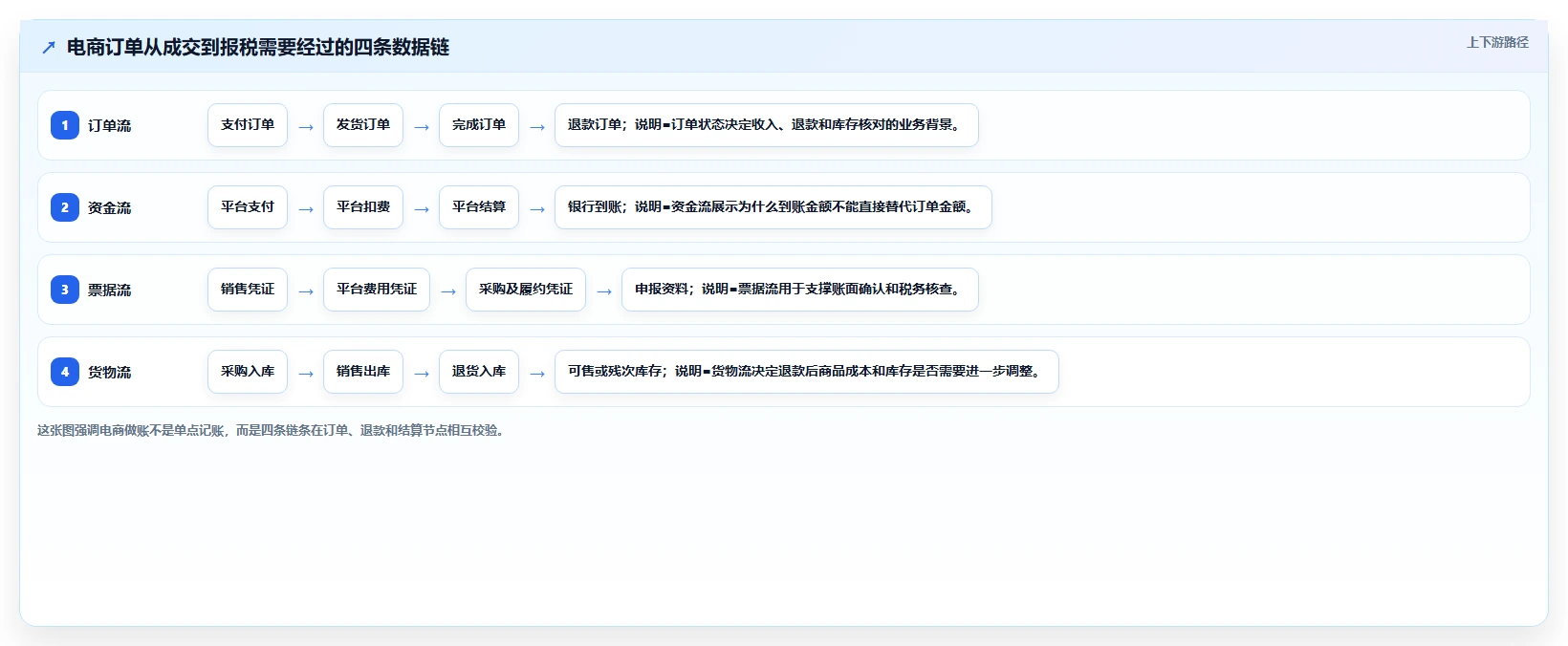Click the 上下游路径 label in the header
1568x646 pixels.
pyautogui.click(x=1498, y=42)
